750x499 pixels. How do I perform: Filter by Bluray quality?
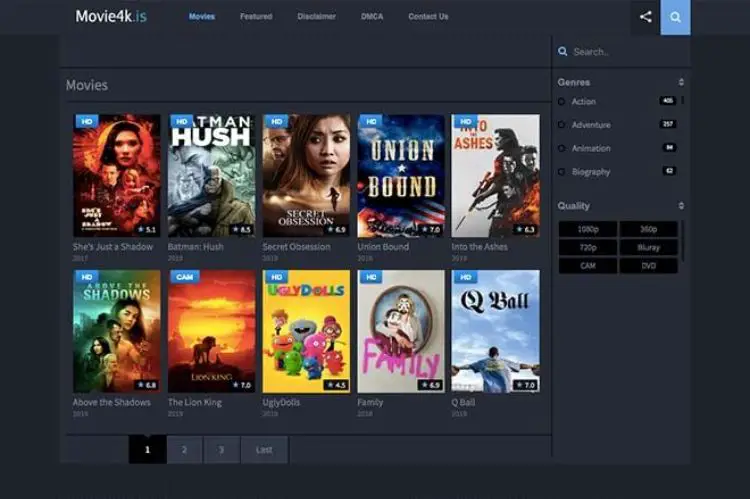coord(649,247)
